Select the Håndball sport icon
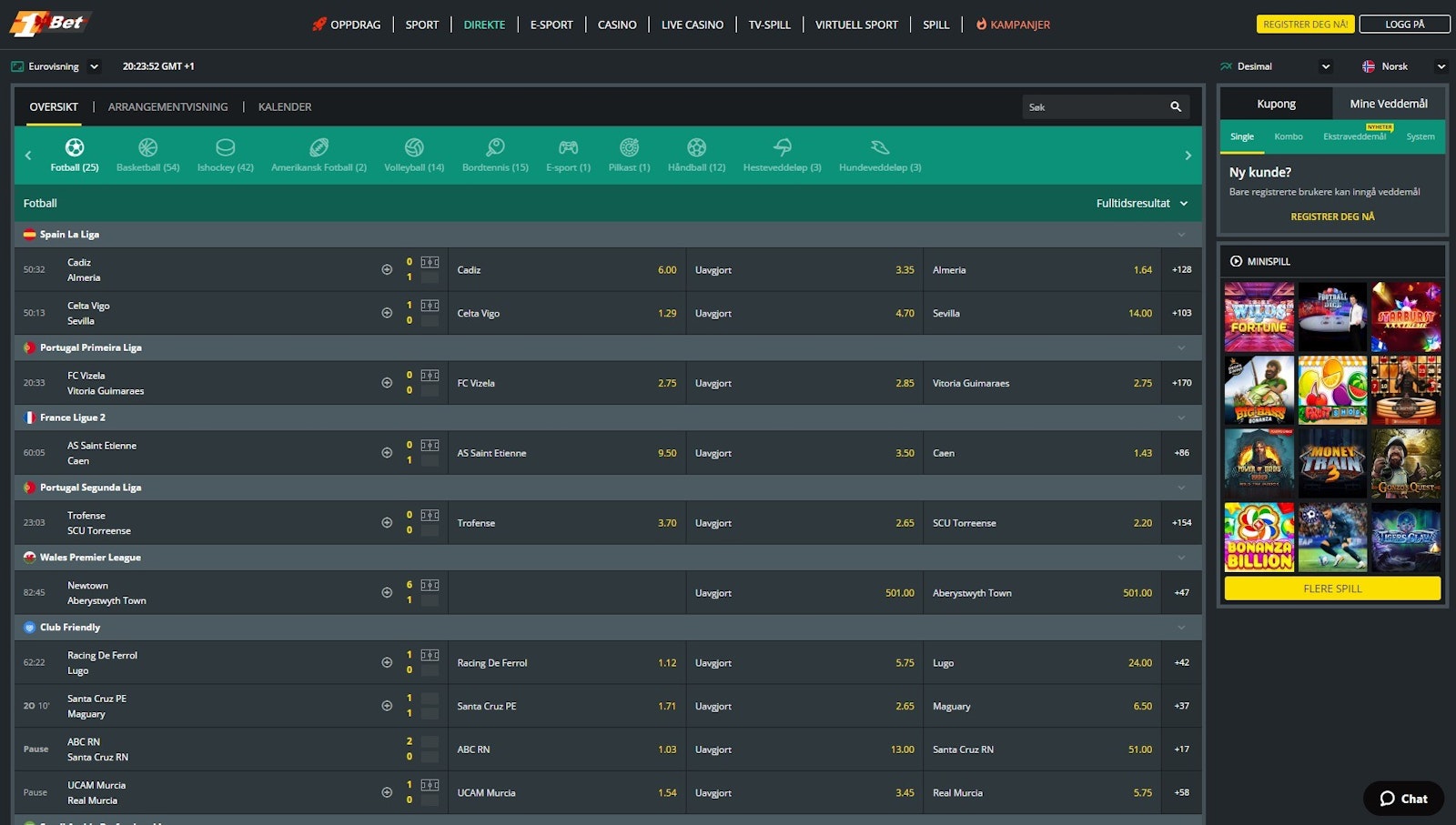Image resolution: width=1456 pixels, height=825 pixels. tap(696, 148)
